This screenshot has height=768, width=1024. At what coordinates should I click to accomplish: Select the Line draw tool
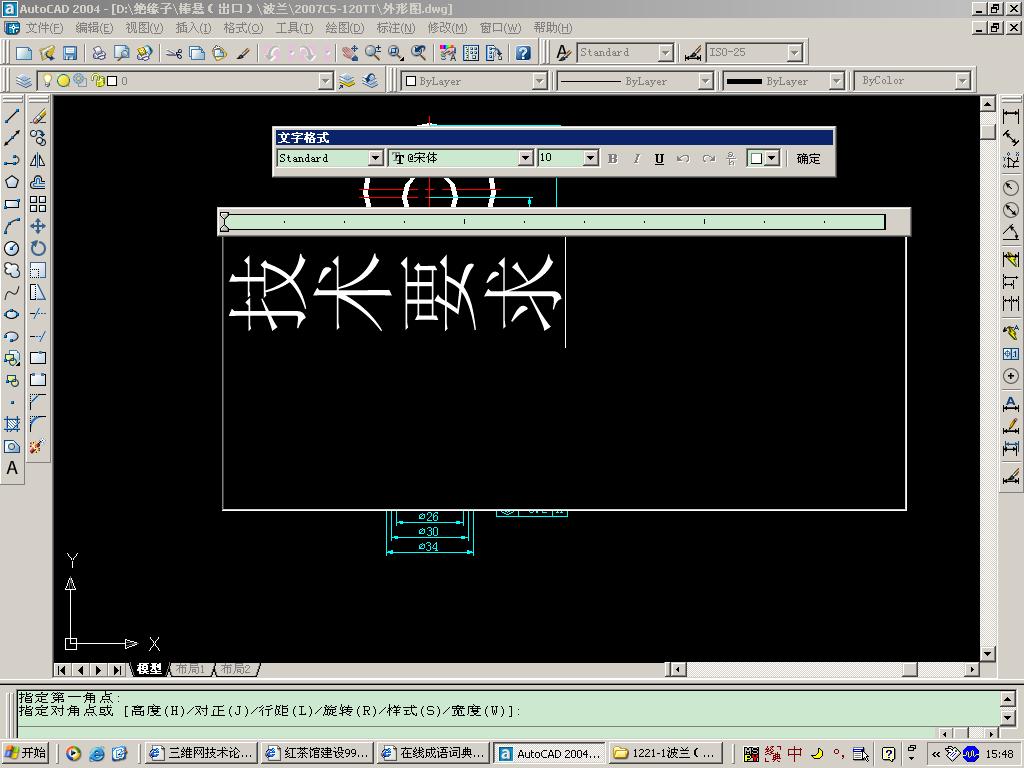pos(12,116)
